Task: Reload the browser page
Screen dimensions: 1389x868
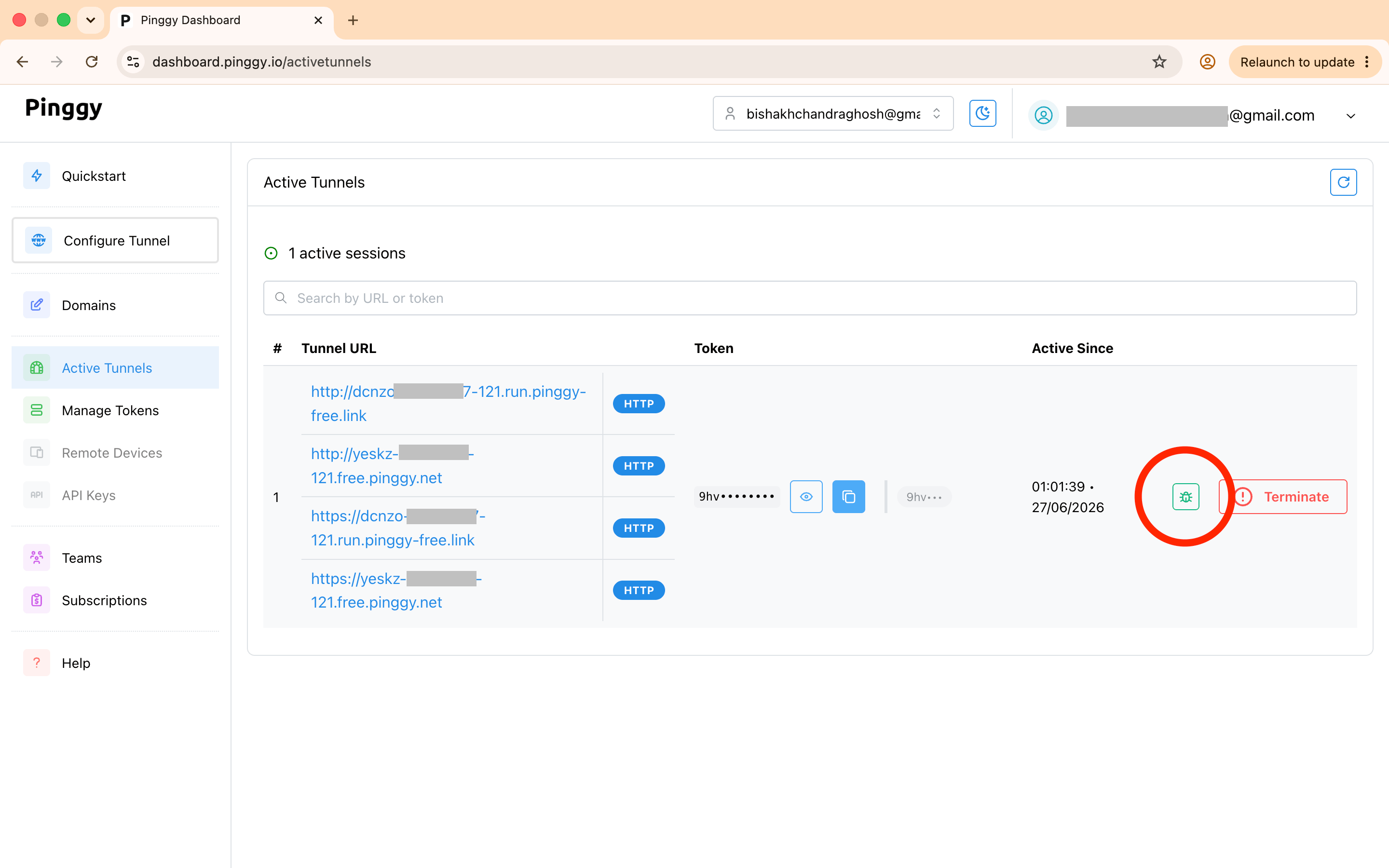Action: click(x=92, y=62)
